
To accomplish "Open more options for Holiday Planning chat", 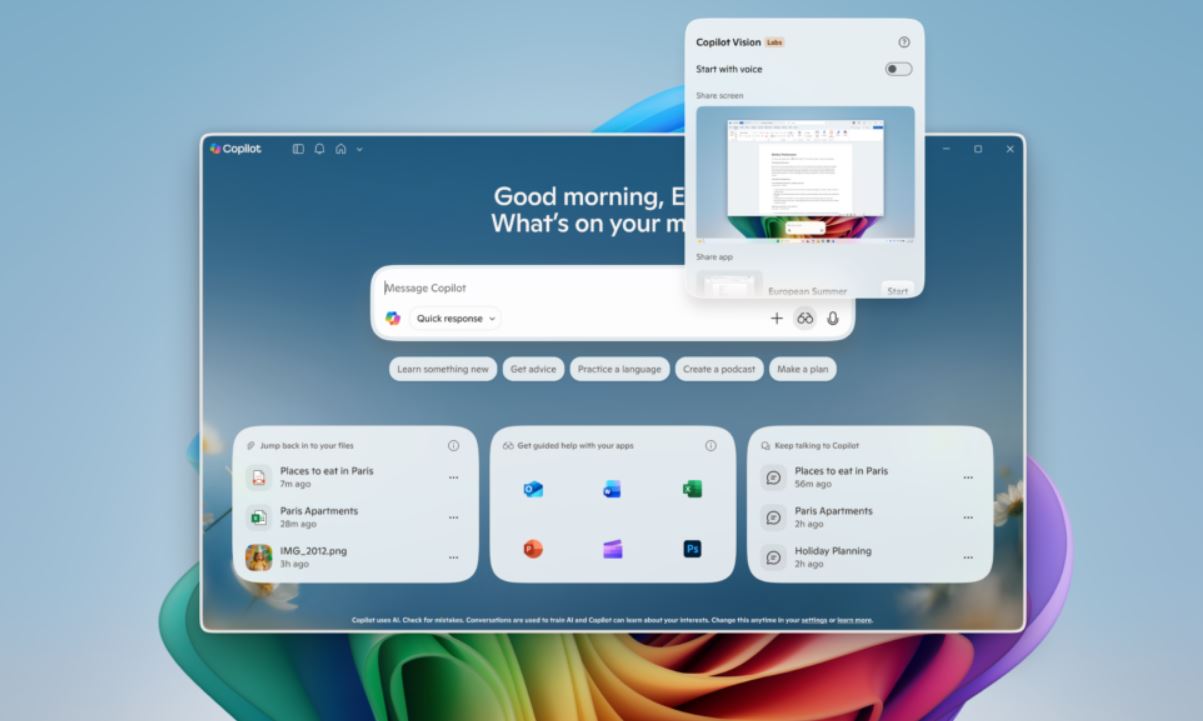I will [x=968, y=558].
